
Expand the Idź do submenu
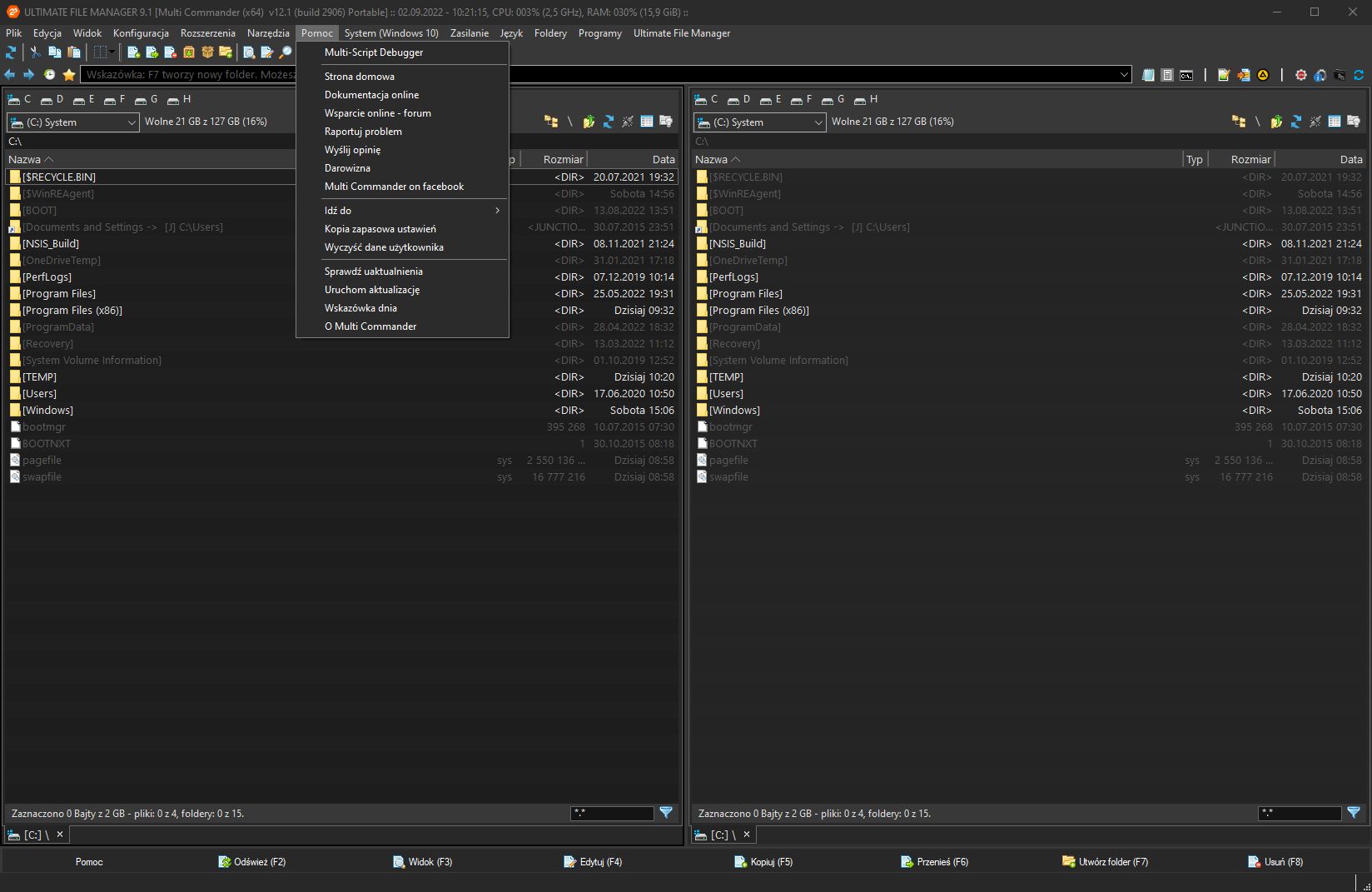coord(402,211)
